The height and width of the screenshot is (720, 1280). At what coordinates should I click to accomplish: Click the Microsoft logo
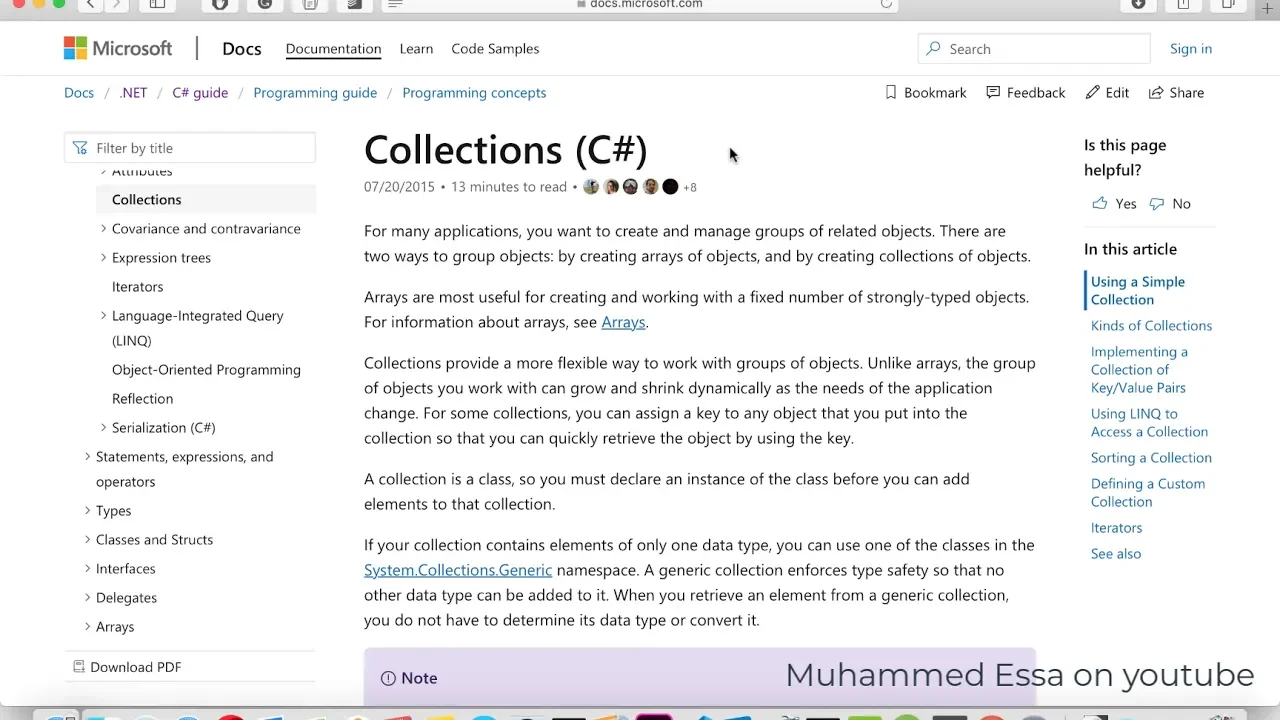tap(118, 48)
